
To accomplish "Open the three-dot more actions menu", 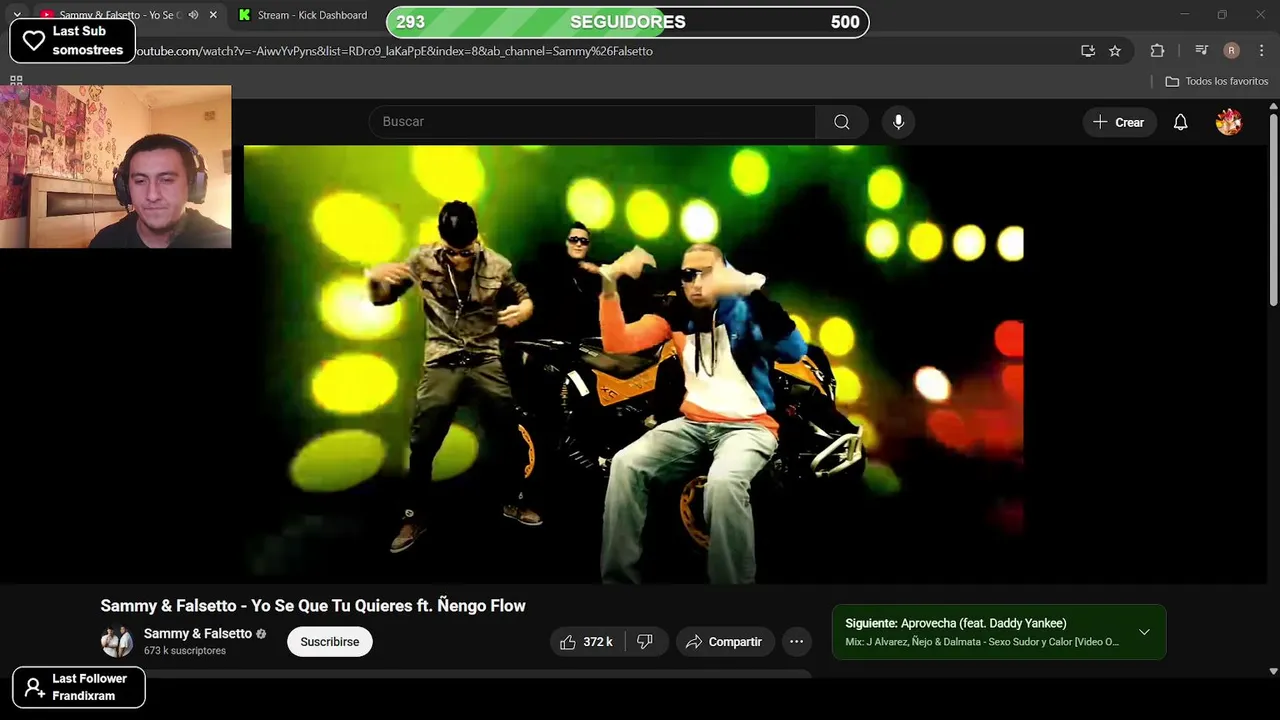I will pyautogui.click(x=796, y=642).
